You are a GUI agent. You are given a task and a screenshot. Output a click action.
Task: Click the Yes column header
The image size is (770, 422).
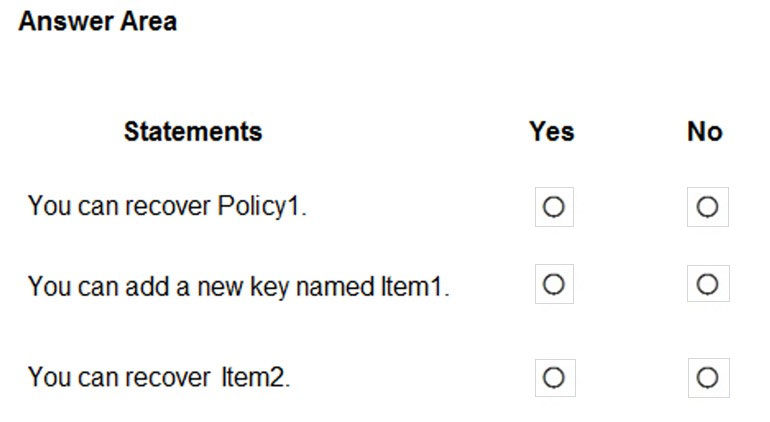(x=552, y=131)
